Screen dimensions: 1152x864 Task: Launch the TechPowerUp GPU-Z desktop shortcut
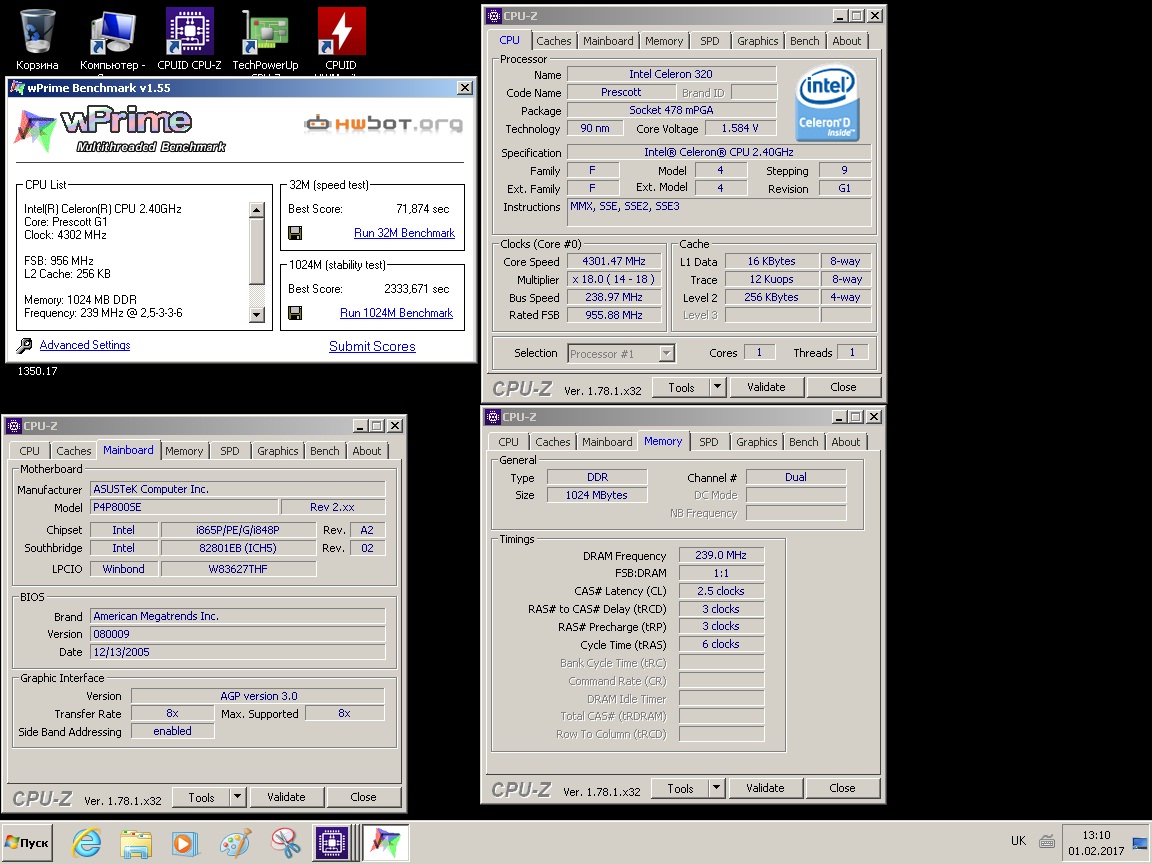[x=265, y=40]
